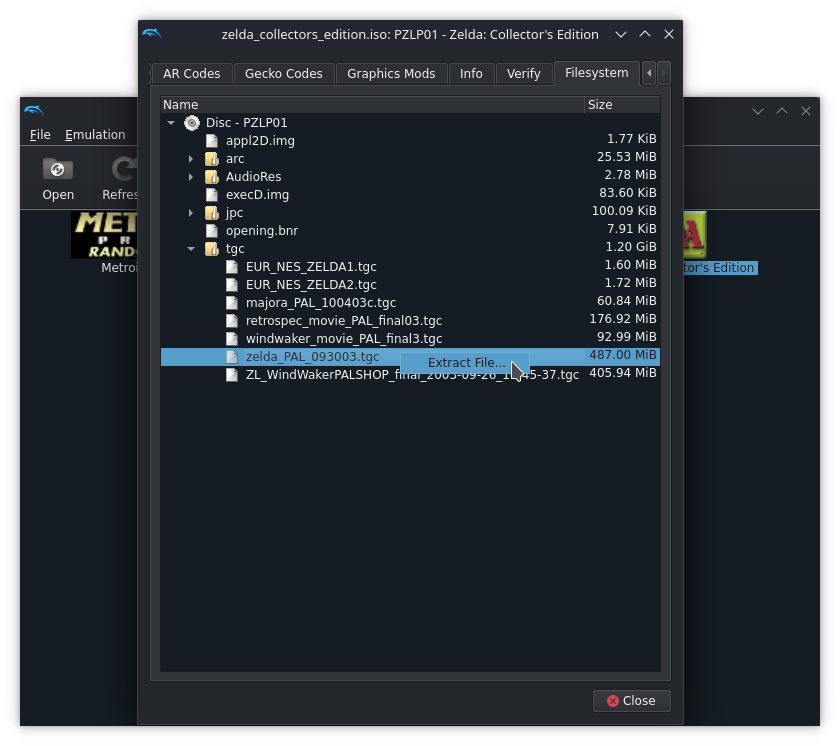Click the Name column header
The width and height of the screenshot is (840, 746).
pos(372,104)
